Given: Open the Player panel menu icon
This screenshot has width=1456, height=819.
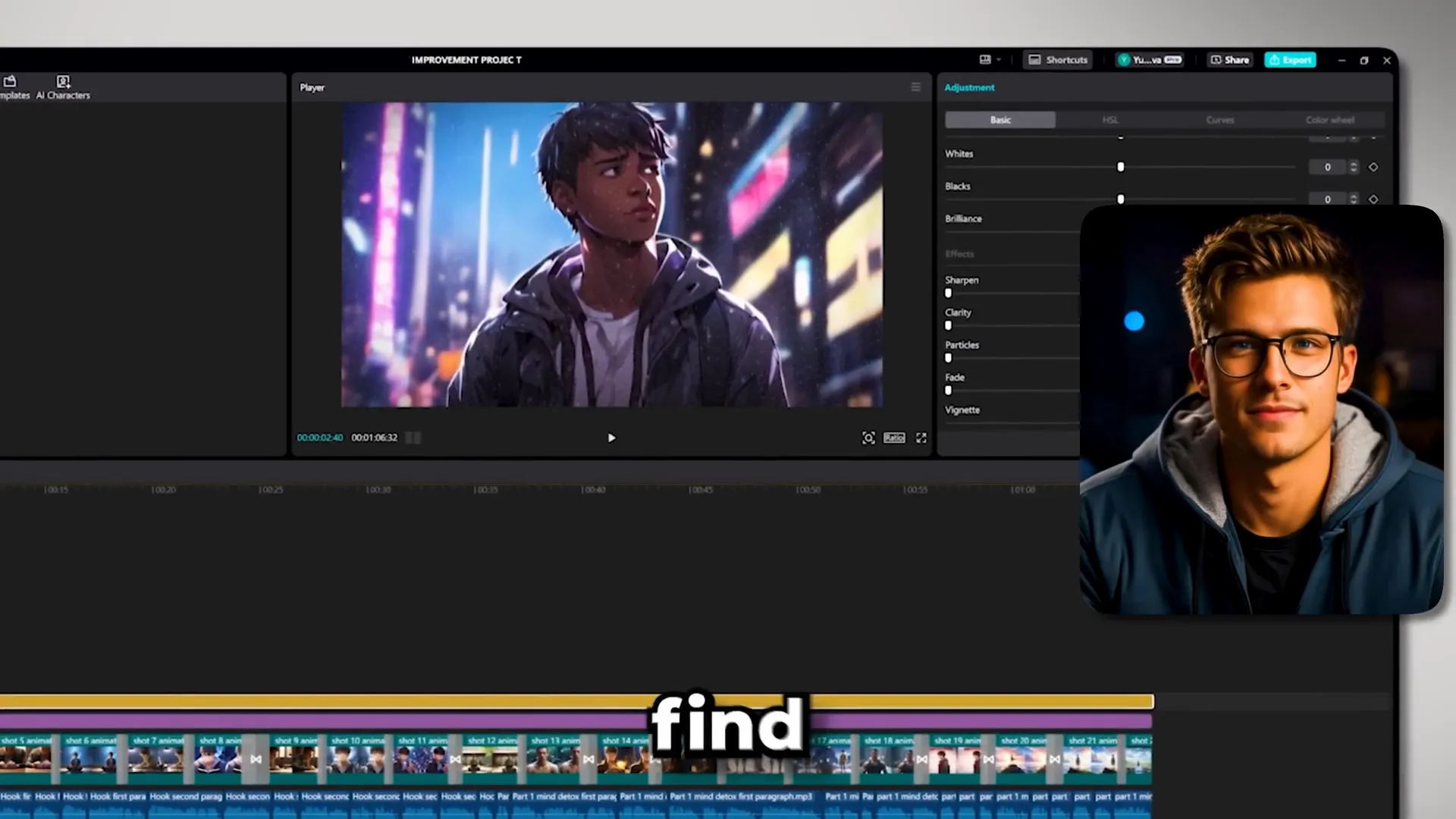Looking at the screenshot, I should pyautogui.click(x=916, y=87).
